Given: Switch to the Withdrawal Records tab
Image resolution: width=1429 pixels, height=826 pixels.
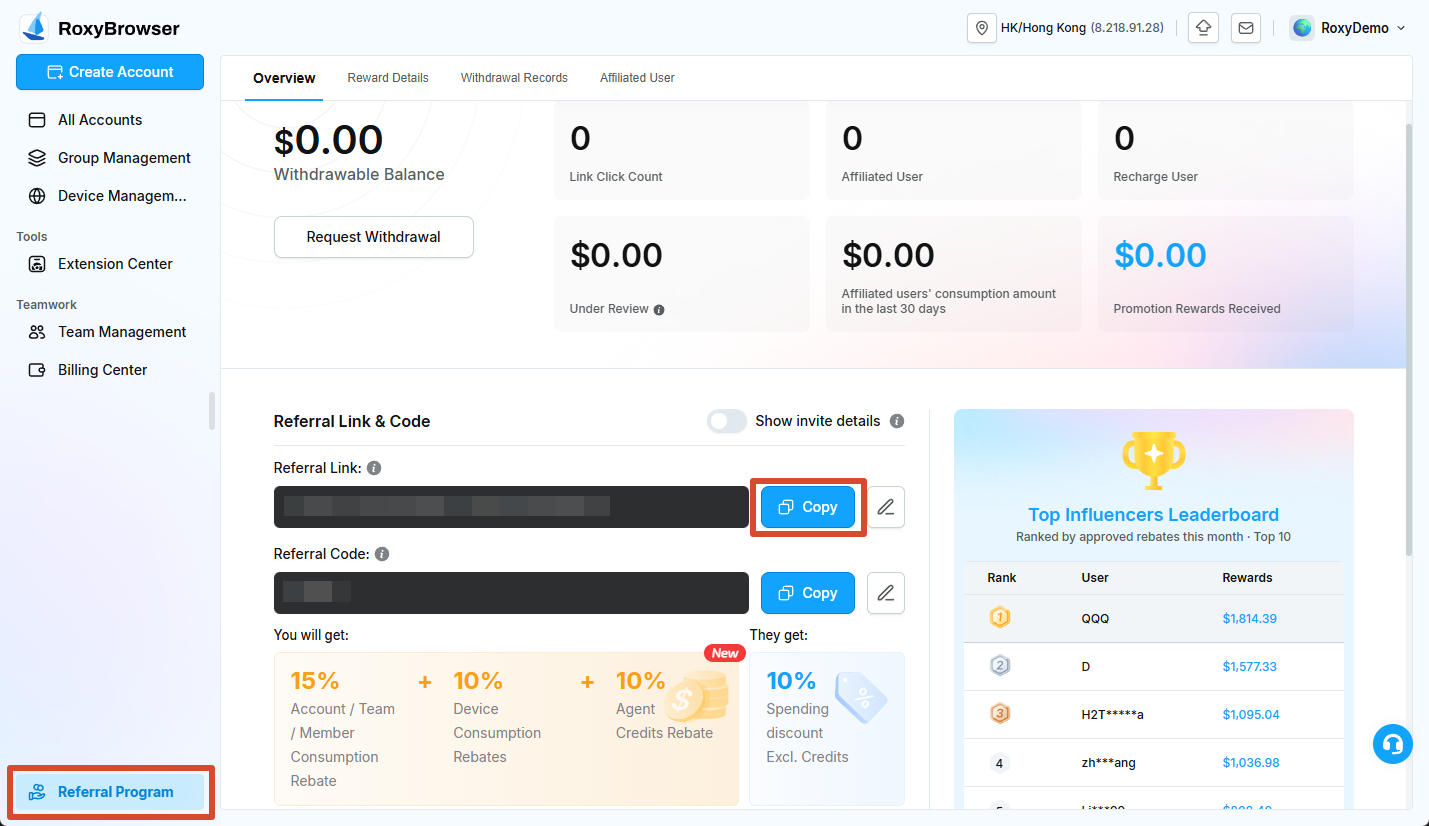Looking at the screenshot, I should point(514,78).
